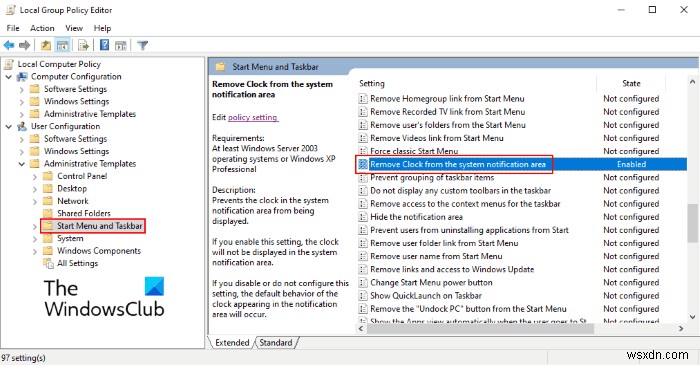Collapse the Computer Configuration node
The image size is (700, 365).
pos(8,77)
